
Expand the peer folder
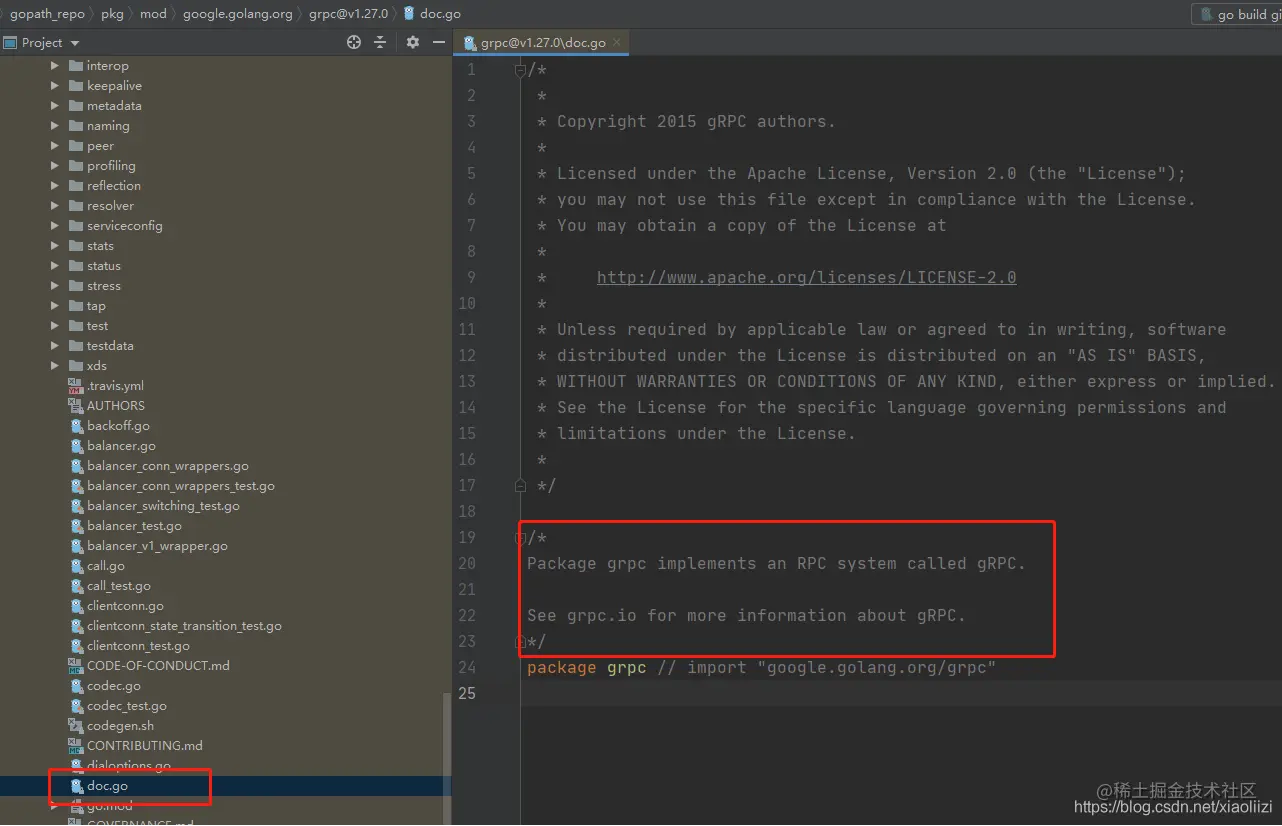click(55, 146)
